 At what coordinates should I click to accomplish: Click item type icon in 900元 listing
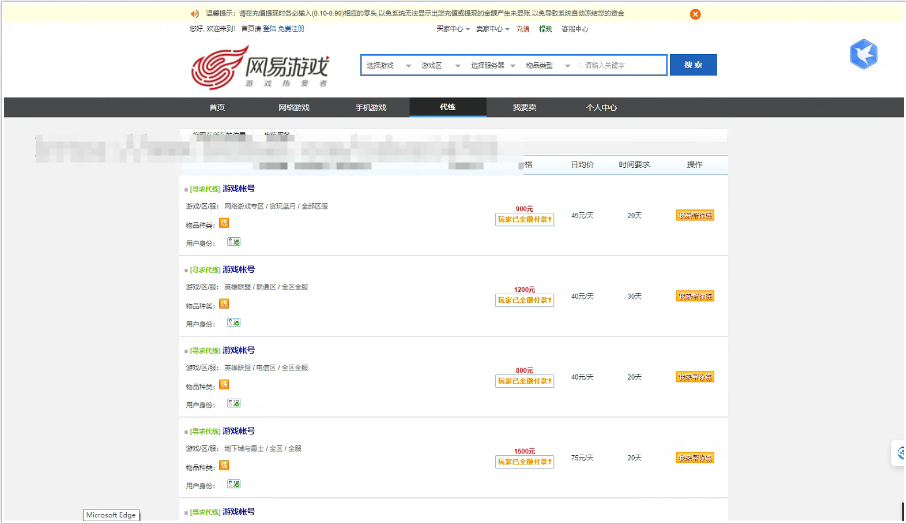point(224,223)
